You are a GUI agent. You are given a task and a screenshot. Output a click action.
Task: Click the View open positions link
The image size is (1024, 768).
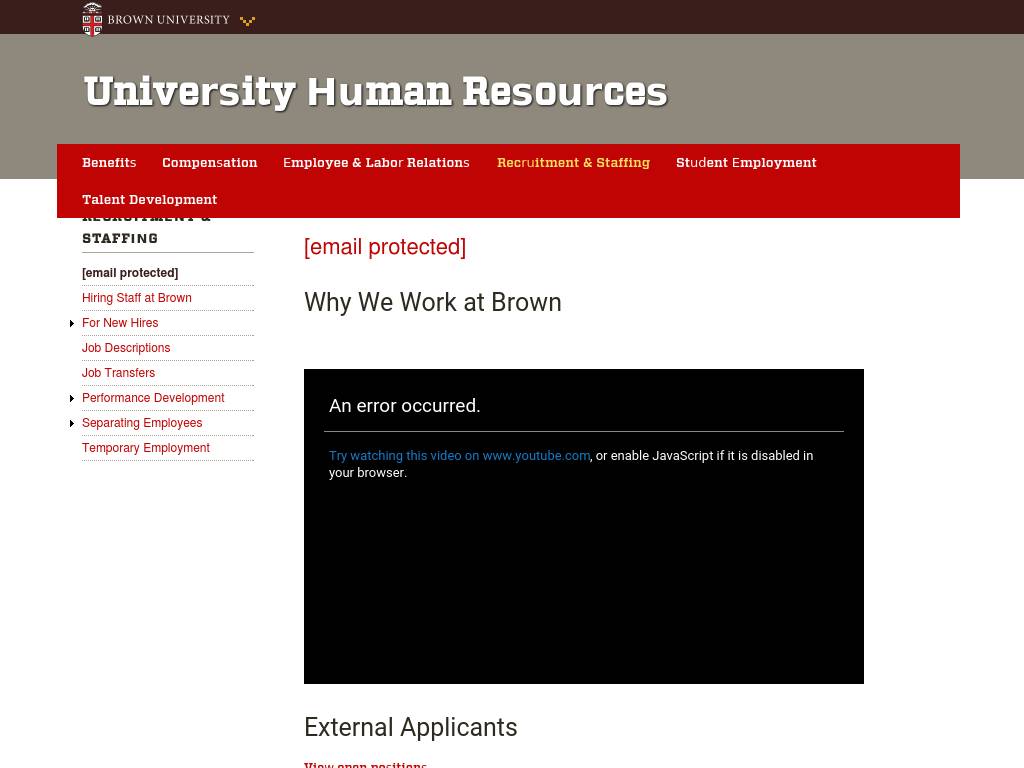[365, 765]
